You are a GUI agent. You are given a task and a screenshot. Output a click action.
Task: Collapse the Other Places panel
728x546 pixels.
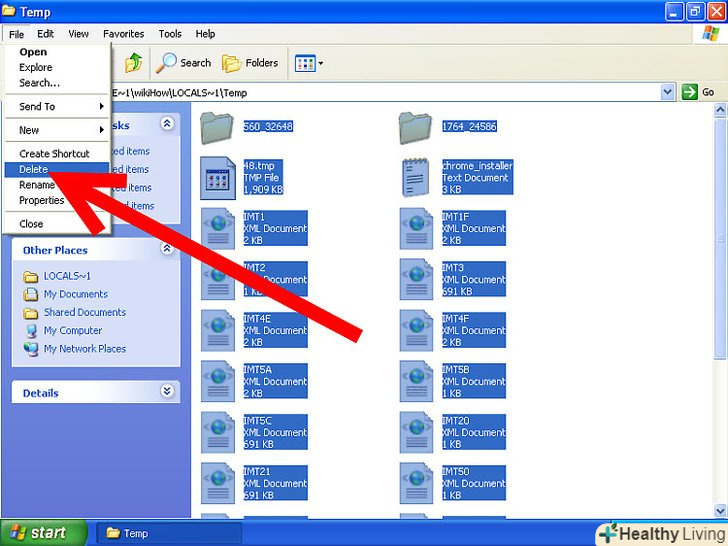pyautogui.click(x=167, y=250)
